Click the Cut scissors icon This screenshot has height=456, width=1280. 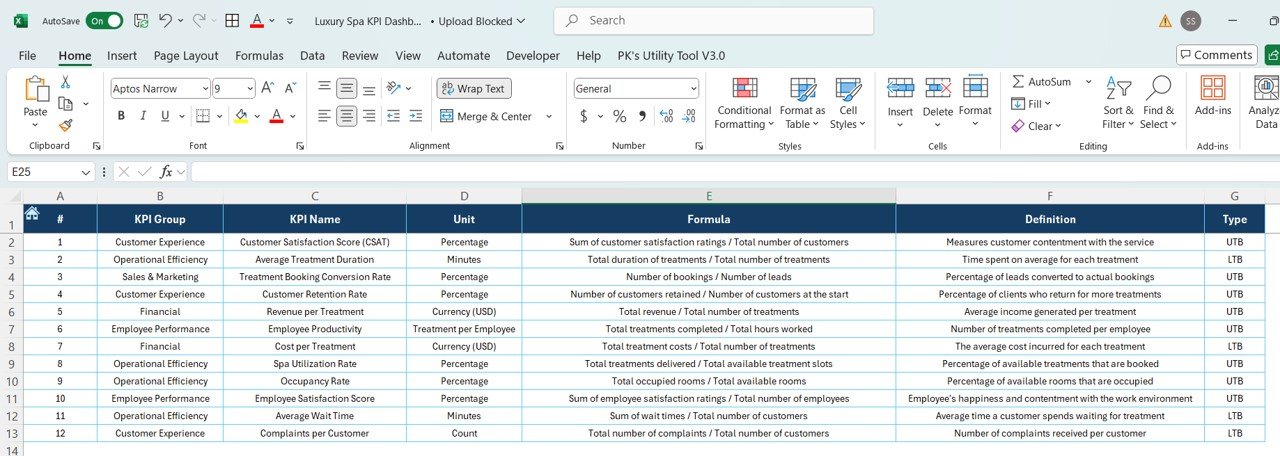point(66,82)
